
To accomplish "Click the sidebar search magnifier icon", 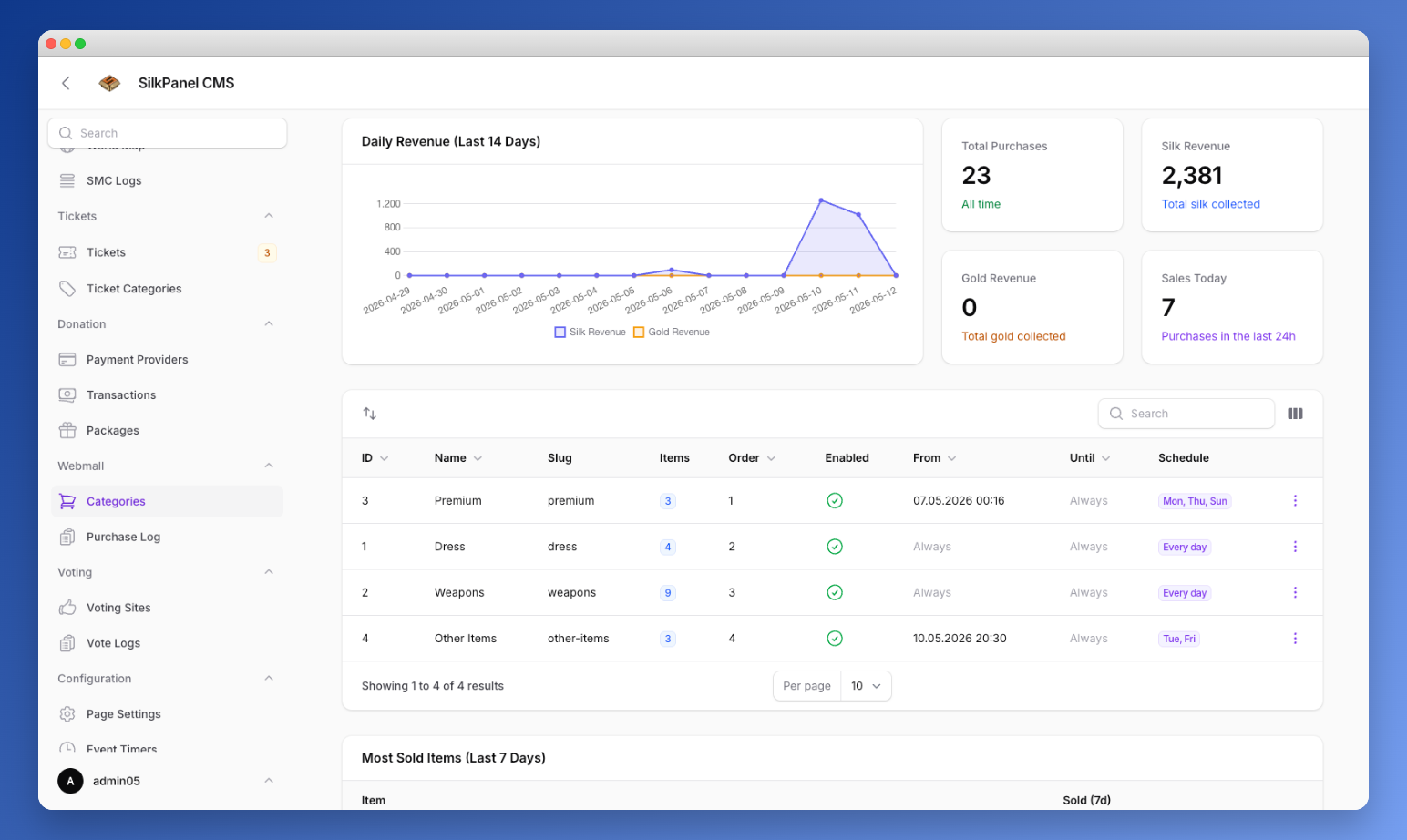I will point(66,133).
